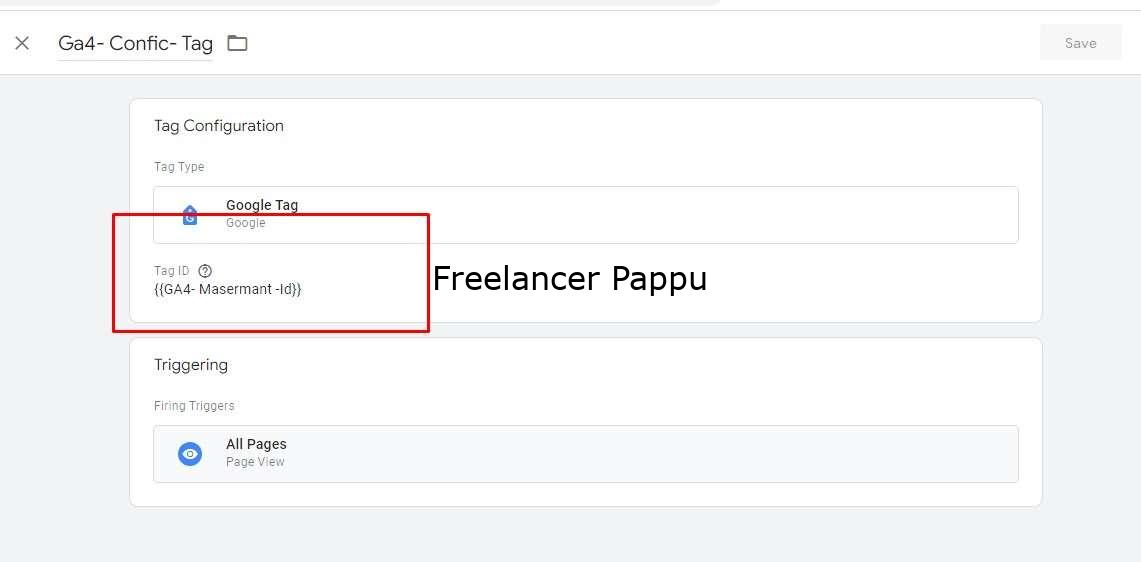Click the Triggering section heading
1141x562 pixels.
click(191, 365)
